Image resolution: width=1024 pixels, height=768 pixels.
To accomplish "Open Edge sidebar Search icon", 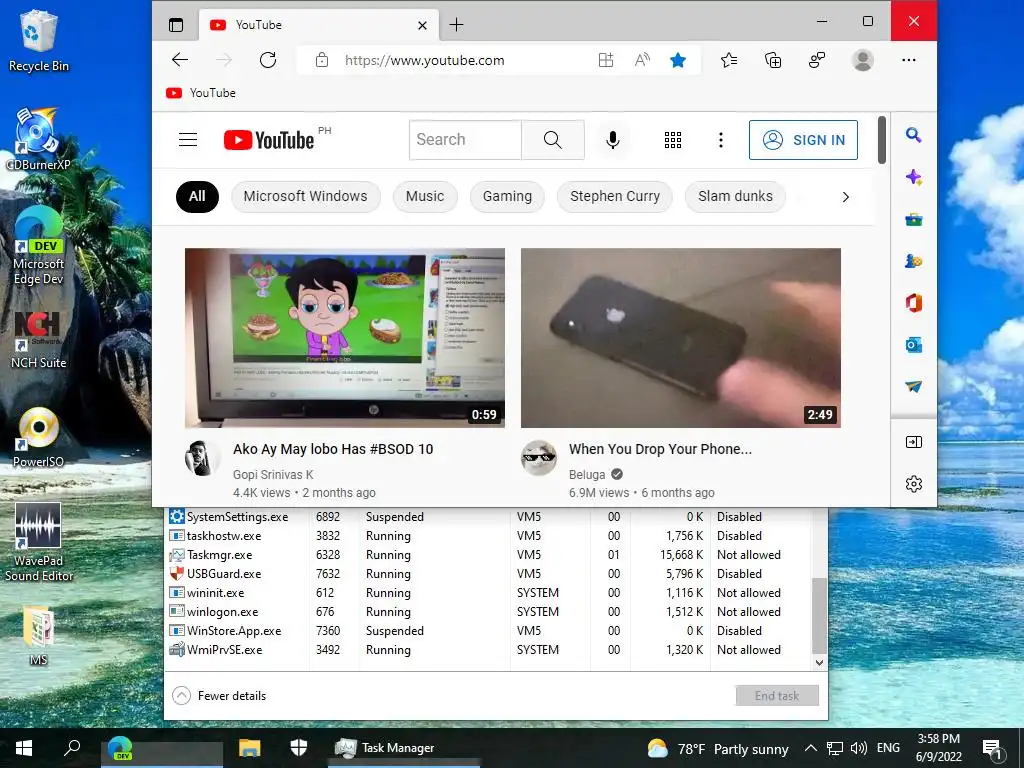I will pyautogui.click(x=914, y=135).
